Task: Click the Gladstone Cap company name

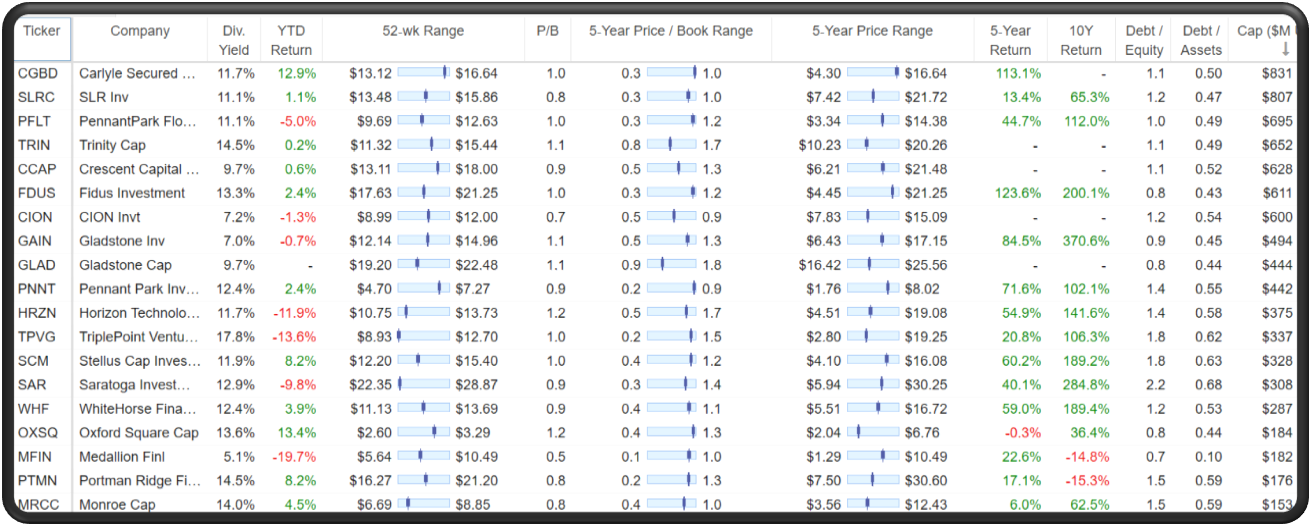Action: 125,265
